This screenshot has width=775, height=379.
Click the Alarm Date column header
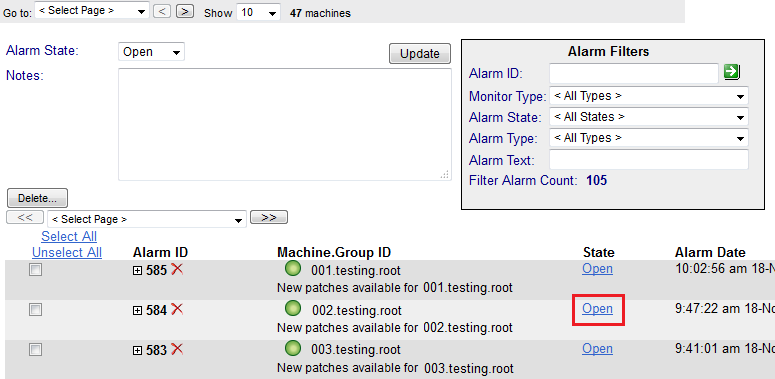tap(710, 253)
